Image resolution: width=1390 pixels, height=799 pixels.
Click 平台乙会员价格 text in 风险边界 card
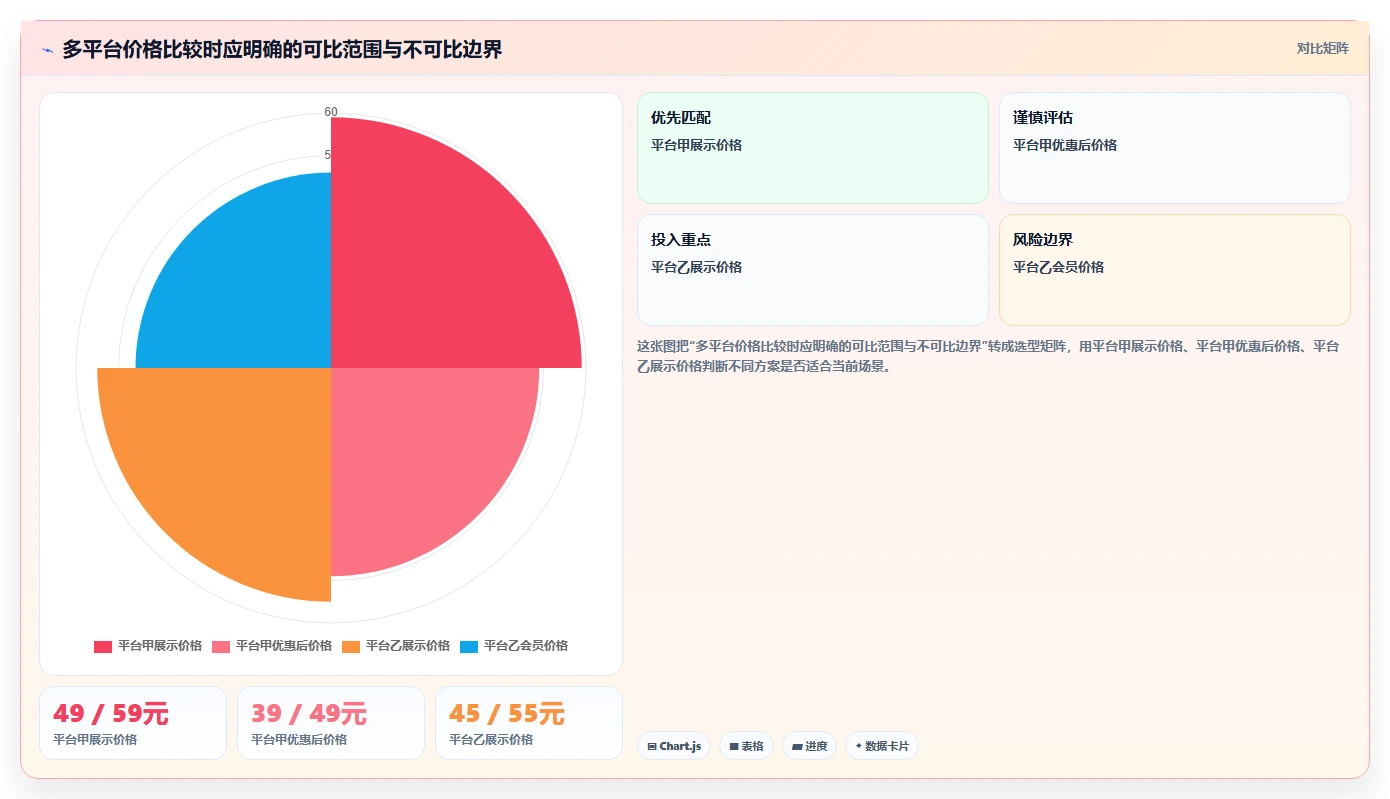1058,267
